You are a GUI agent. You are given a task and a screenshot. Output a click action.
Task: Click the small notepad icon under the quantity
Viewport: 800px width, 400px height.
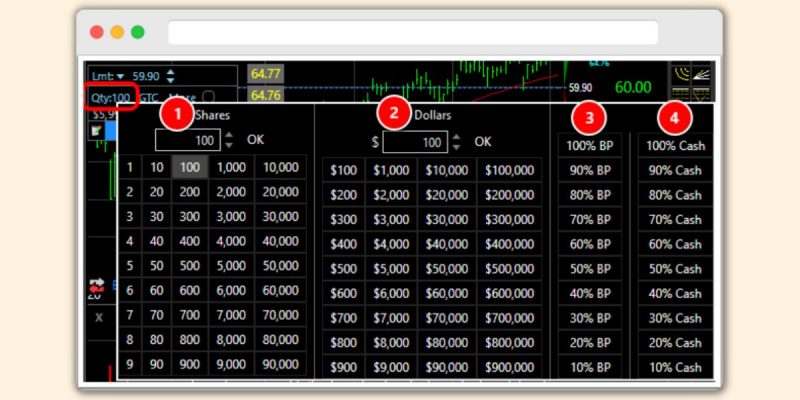pos(96,131)
